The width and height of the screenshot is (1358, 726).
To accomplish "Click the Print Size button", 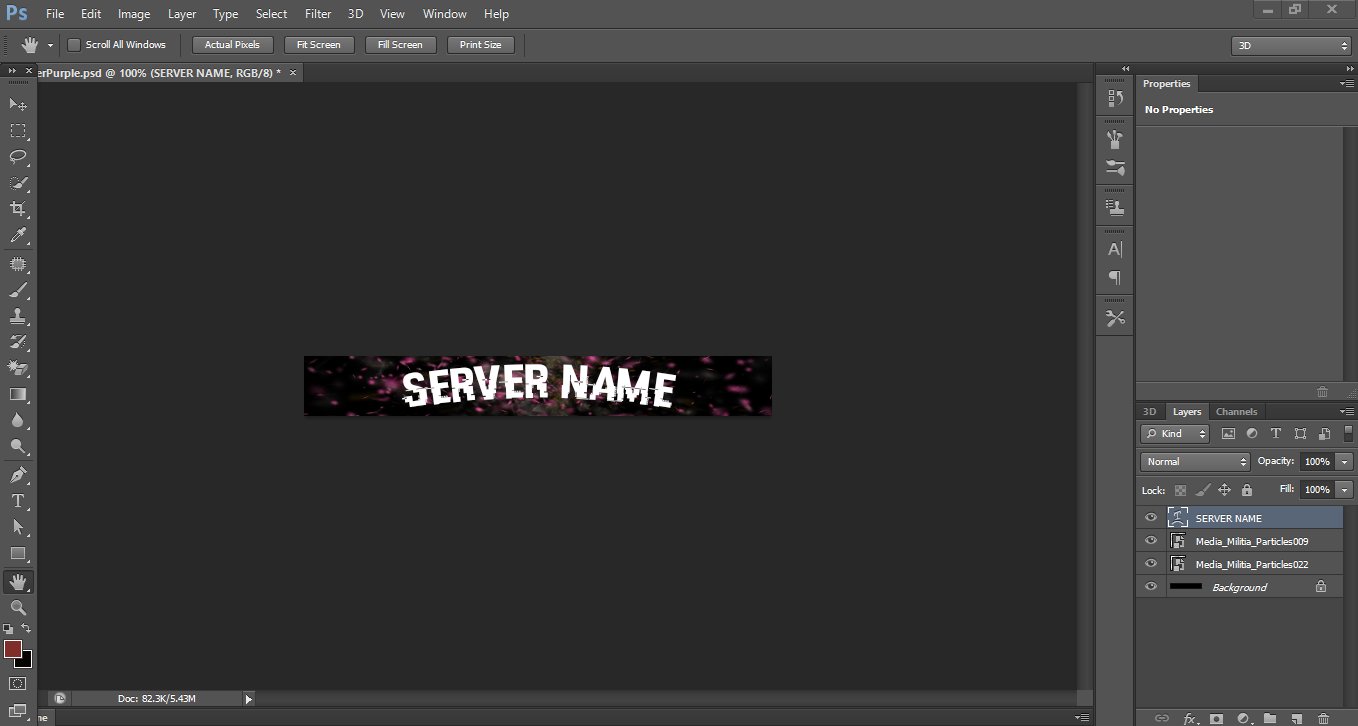I will click(x=481, y=45).
